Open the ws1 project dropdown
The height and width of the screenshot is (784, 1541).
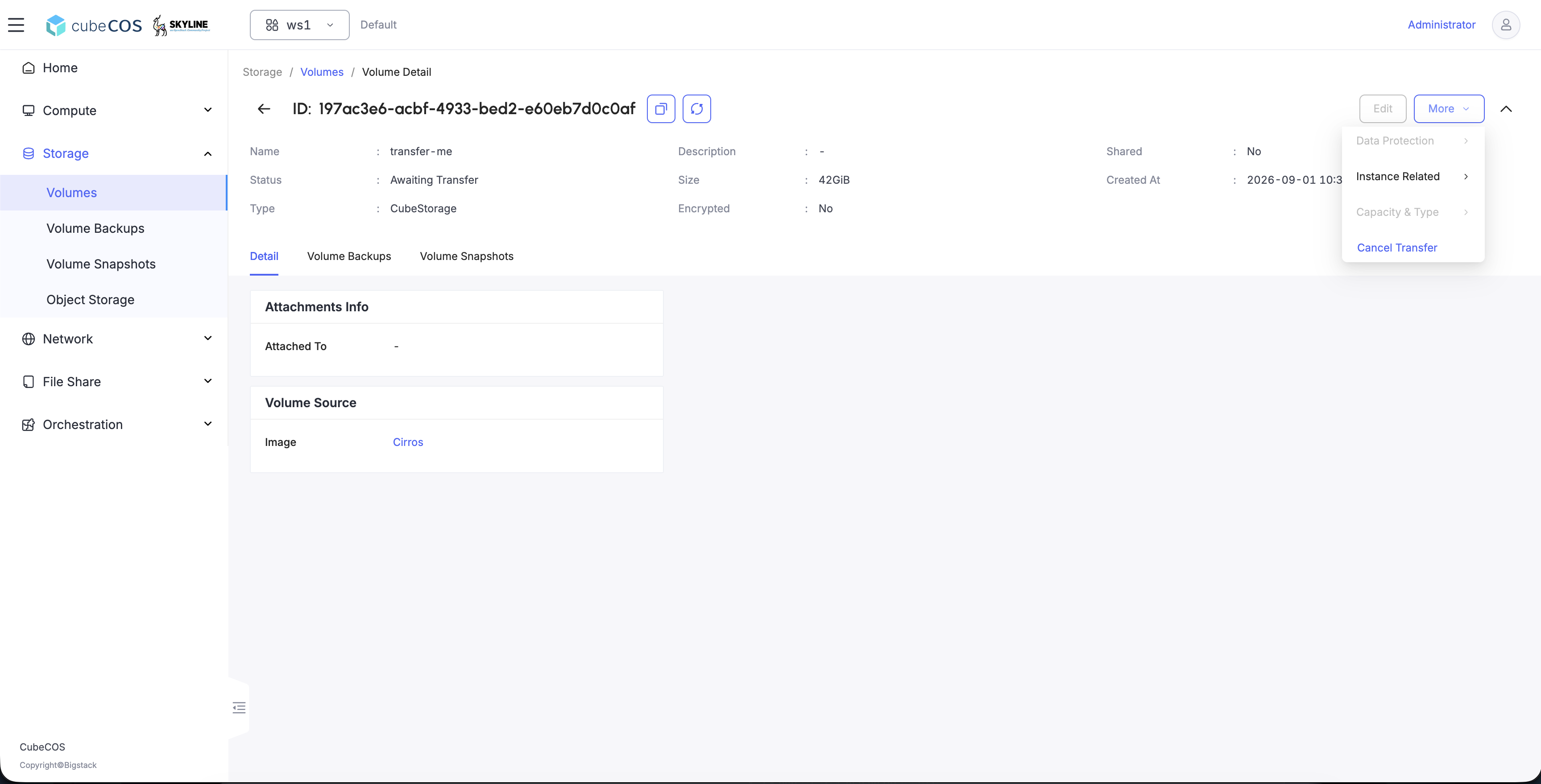pyautogui.click(x=299, y=25)
